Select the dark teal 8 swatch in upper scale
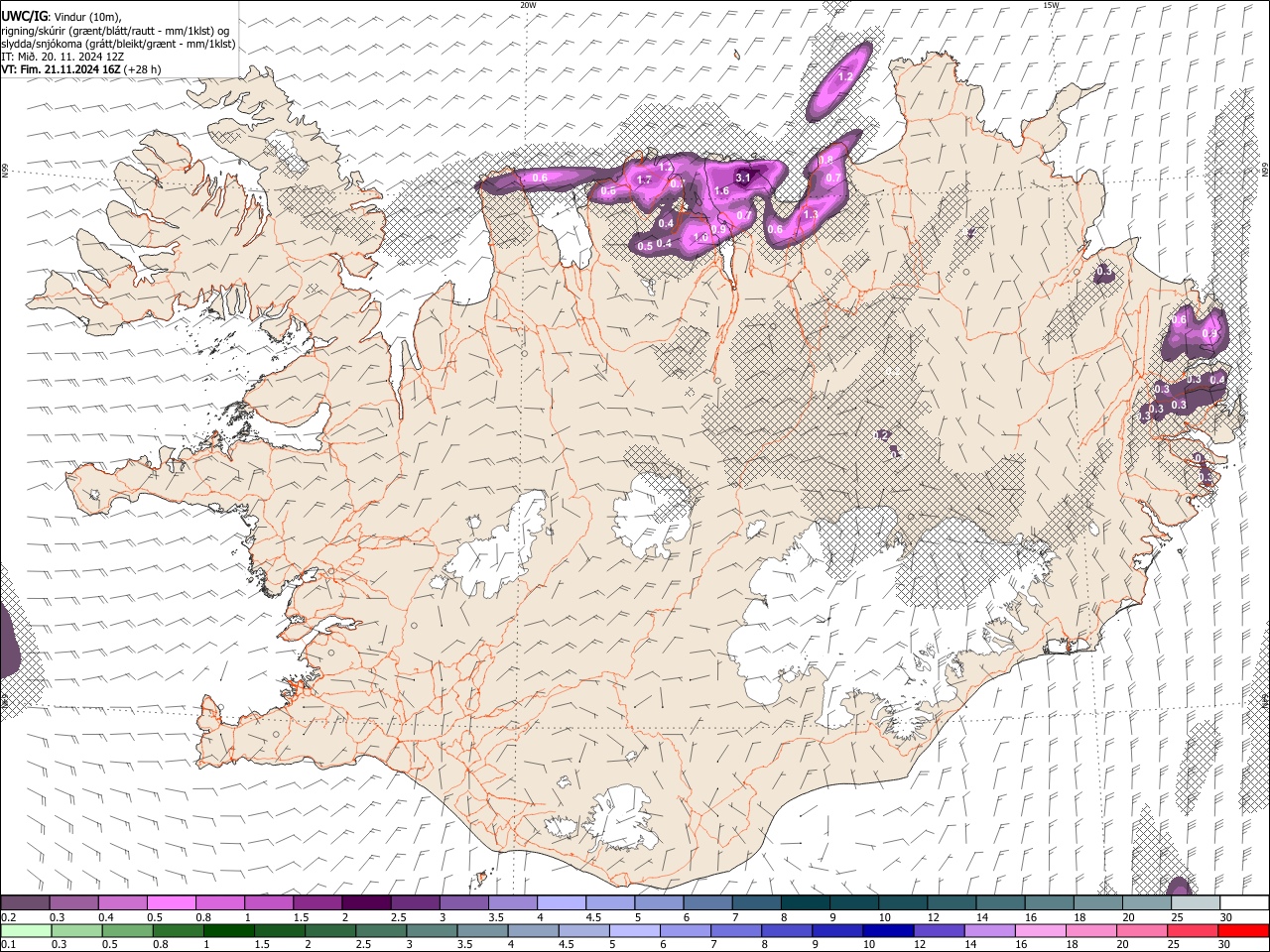This screenshot has width=1270, height=952. 806,902
